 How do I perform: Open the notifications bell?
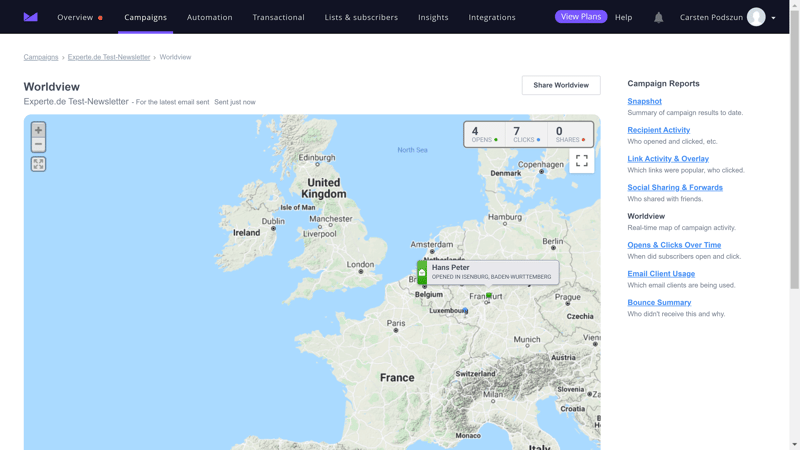pos(658,17)
